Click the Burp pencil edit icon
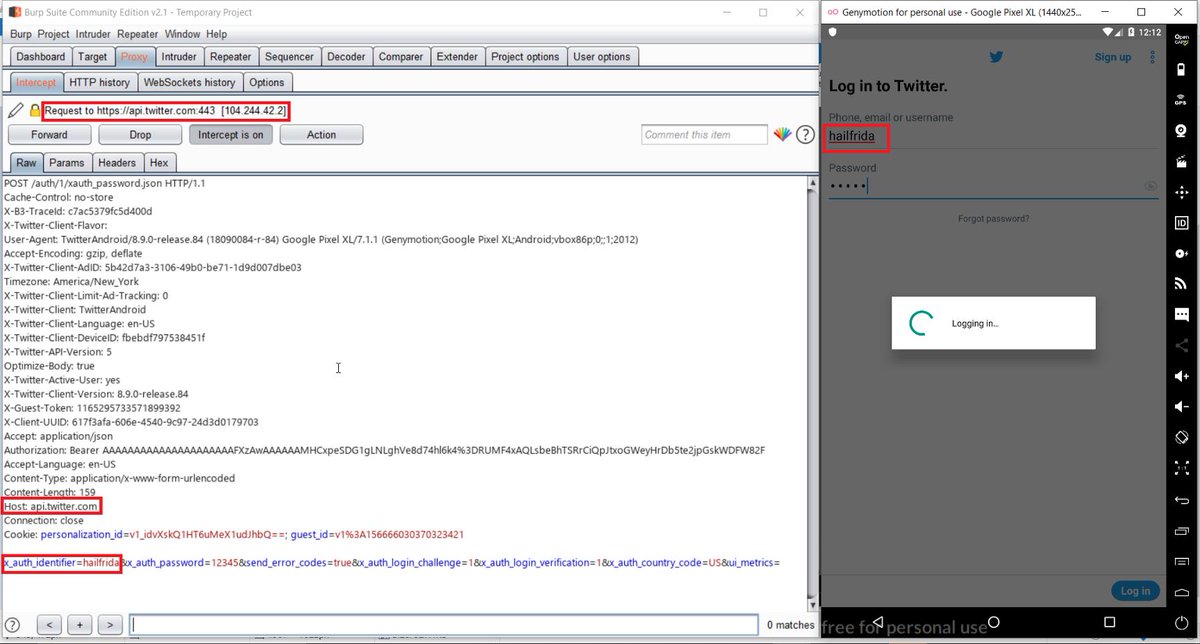This screenshot has width=1200, height=644. 15,110
